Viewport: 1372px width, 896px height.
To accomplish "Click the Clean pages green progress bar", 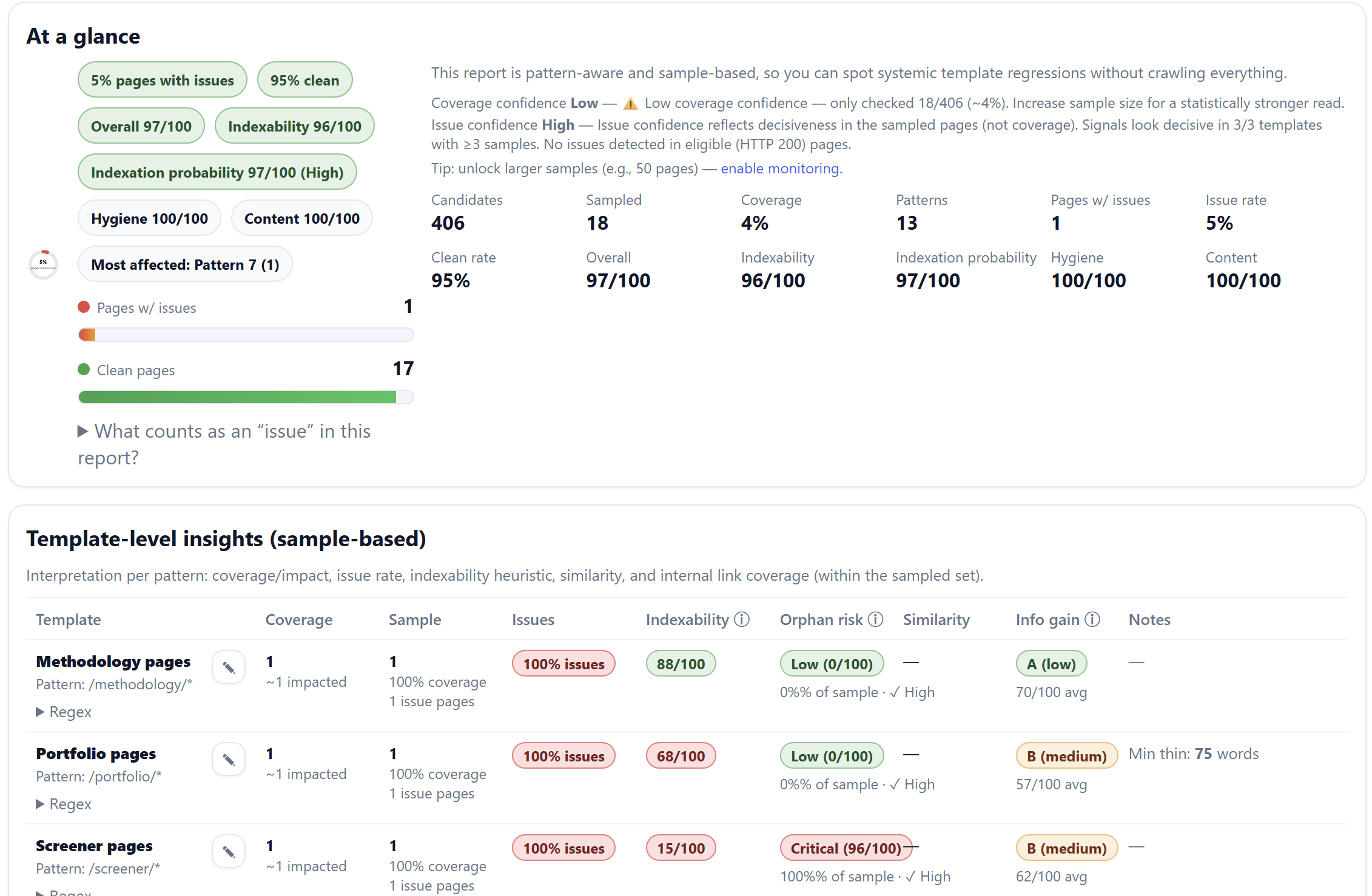I will [x=246, y=397].
